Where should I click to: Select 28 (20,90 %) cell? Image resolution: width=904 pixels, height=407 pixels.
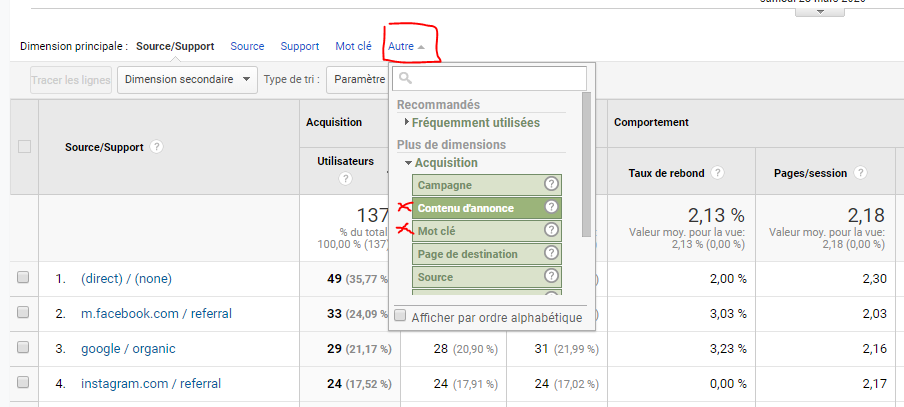tap(465, 349)
